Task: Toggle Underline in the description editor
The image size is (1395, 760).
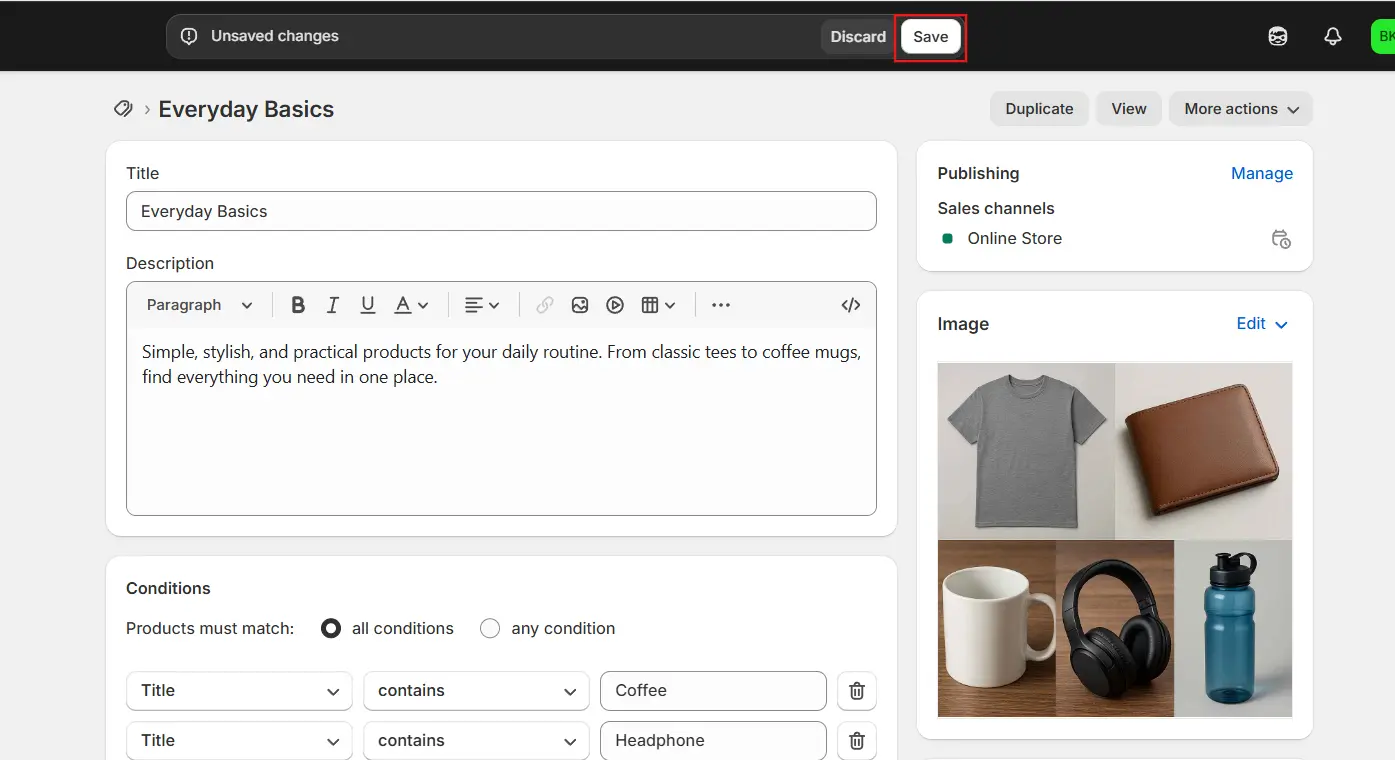Action: (368, 305)
